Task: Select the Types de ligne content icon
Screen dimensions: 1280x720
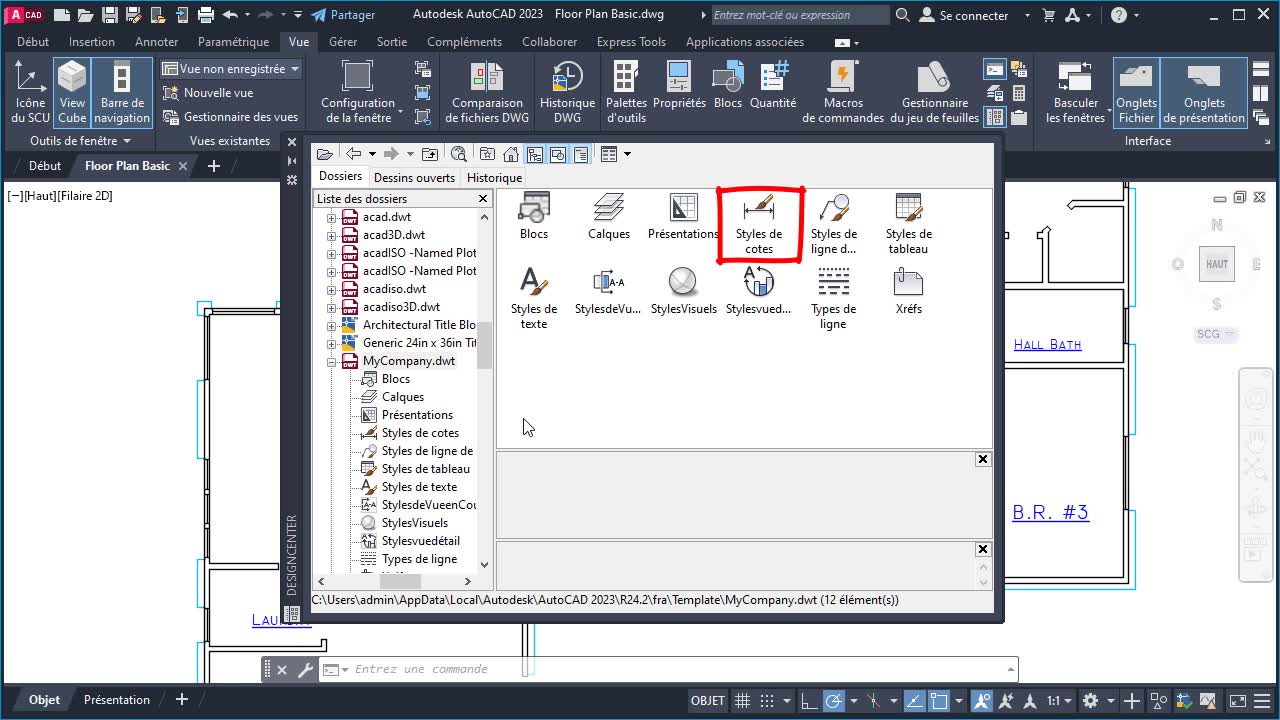Action: coord(833,299)
